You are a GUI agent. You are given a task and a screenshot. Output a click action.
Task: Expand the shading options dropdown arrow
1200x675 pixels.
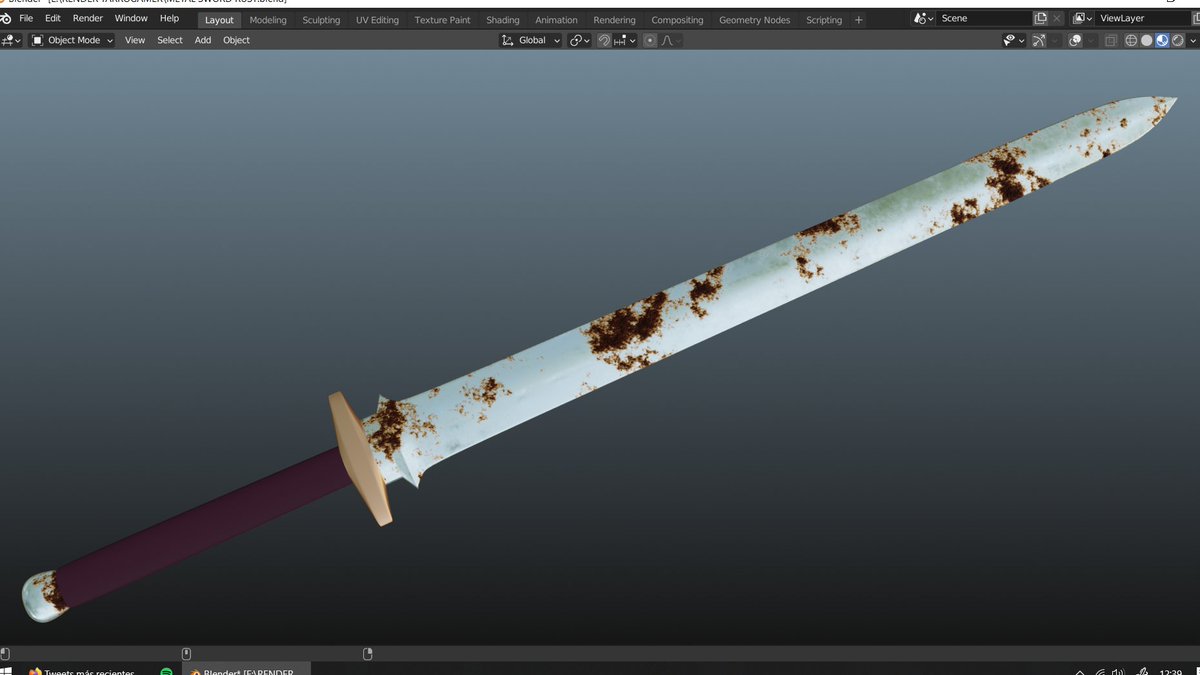coord(1192,40)
